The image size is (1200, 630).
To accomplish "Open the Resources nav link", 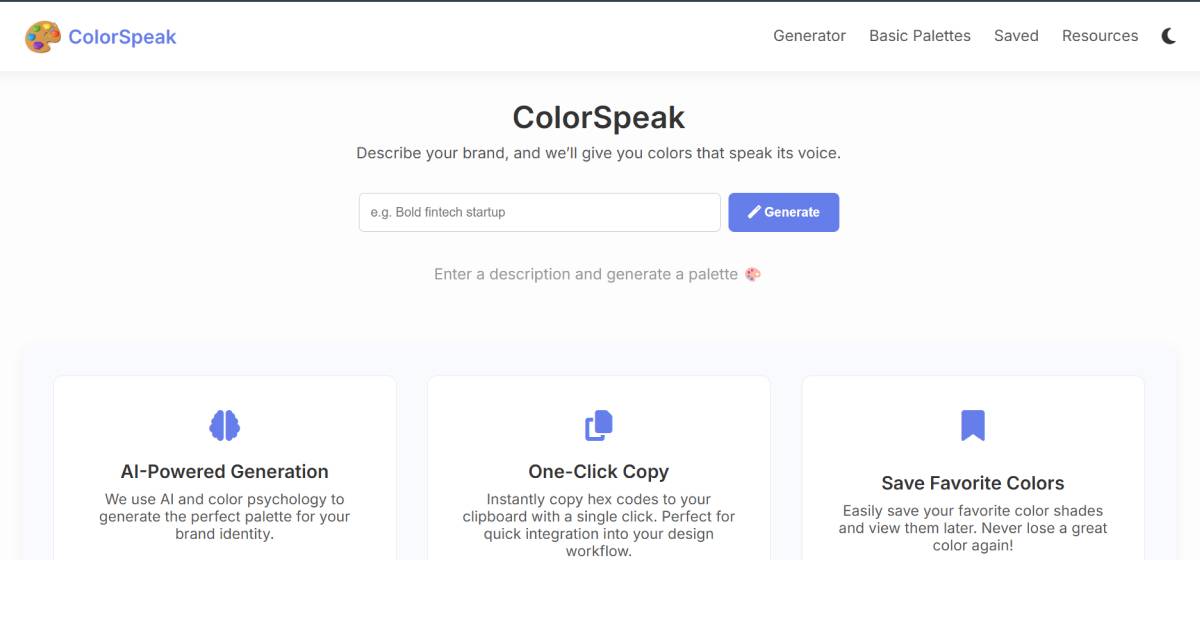I will click(x=1099, y=36).
